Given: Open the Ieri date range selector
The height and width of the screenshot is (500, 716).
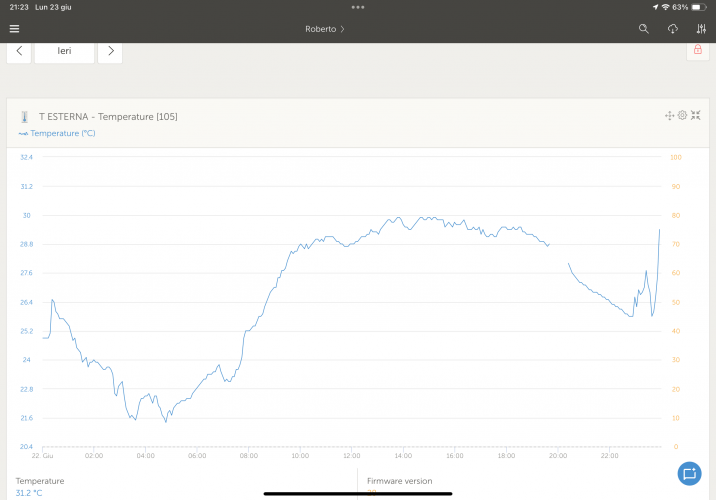Looking at the screenshot, I should pos(64,51).
